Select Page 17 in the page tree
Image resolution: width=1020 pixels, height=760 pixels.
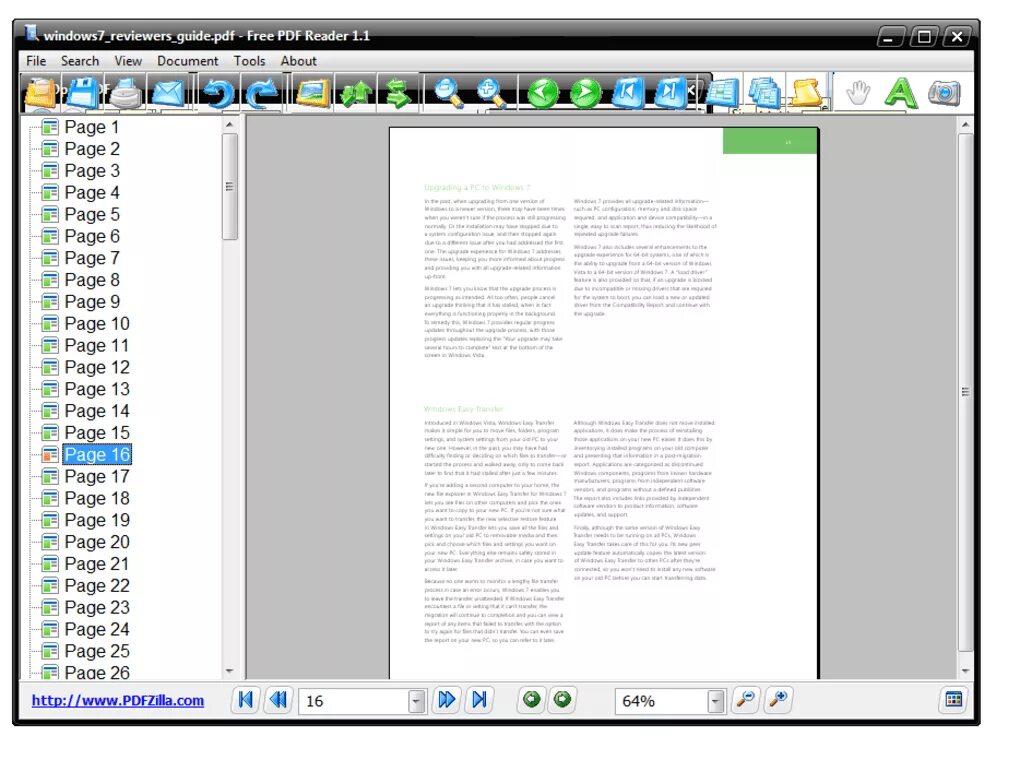tap(97, 476)
